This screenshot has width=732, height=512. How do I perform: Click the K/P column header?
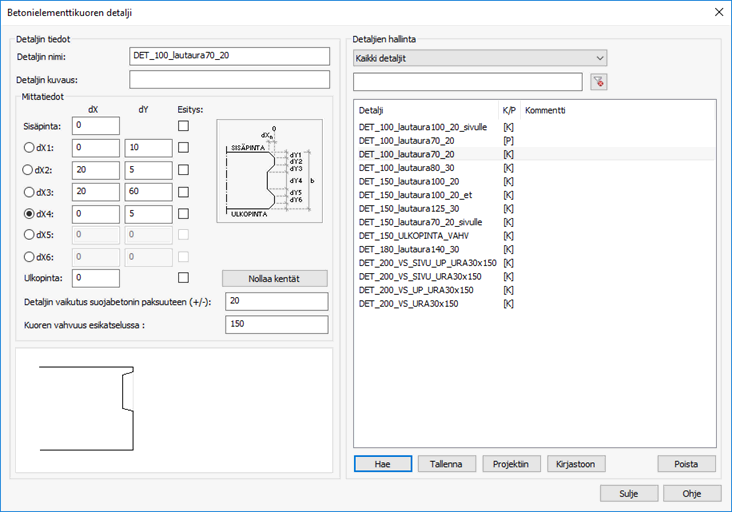point(508,109)
